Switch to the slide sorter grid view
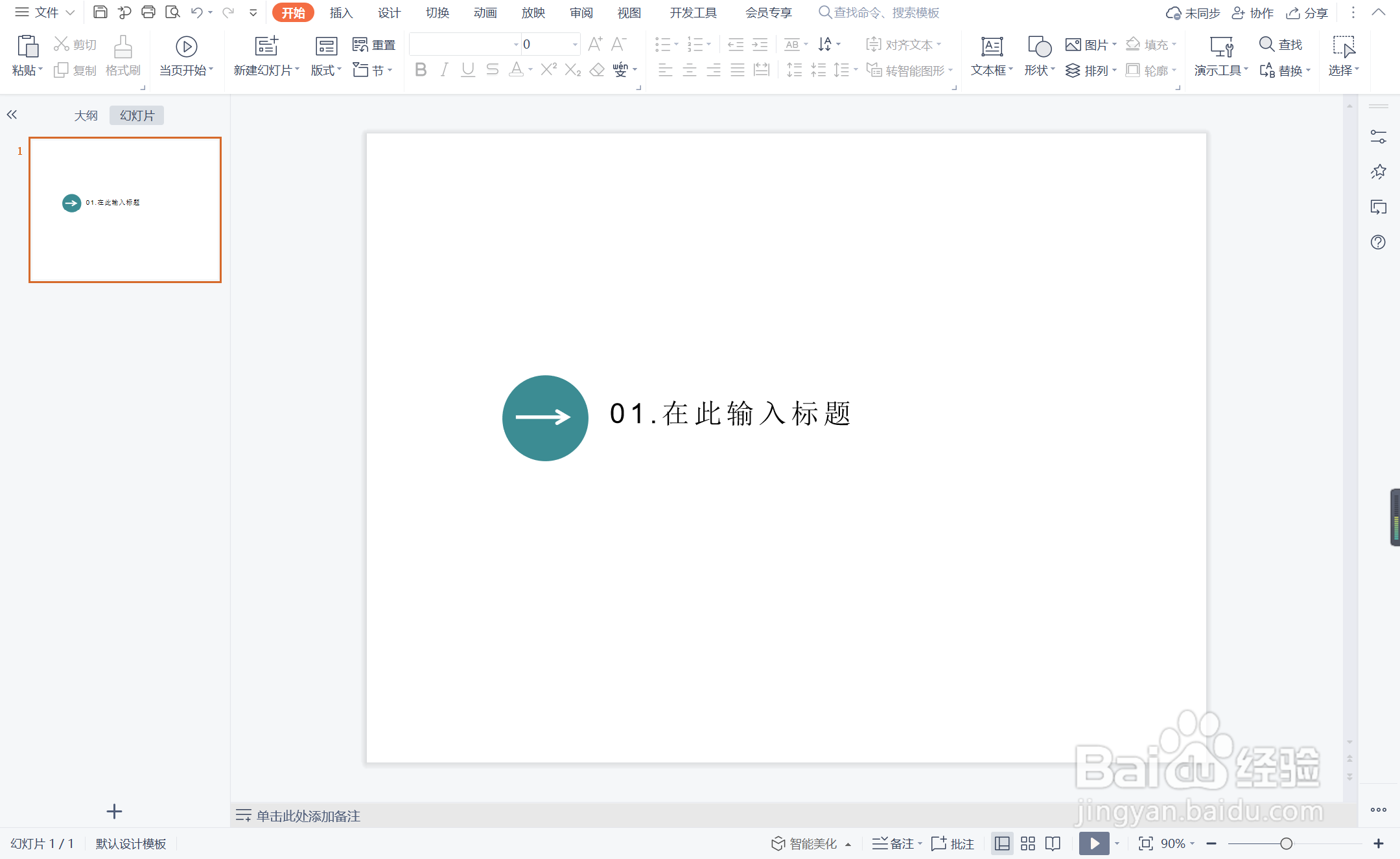Viewport: 1400px width, 859px height. pos(1027,843)
